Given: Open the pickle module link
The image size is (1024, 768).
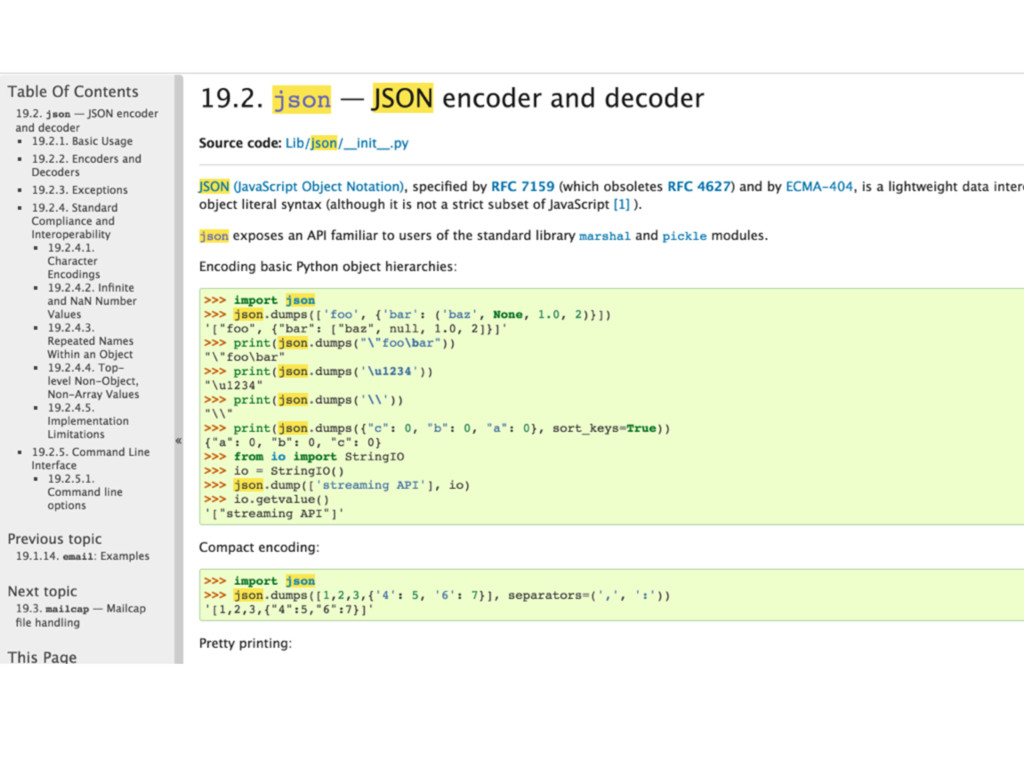Looking at the screenshot, I should tap(684, 236).
